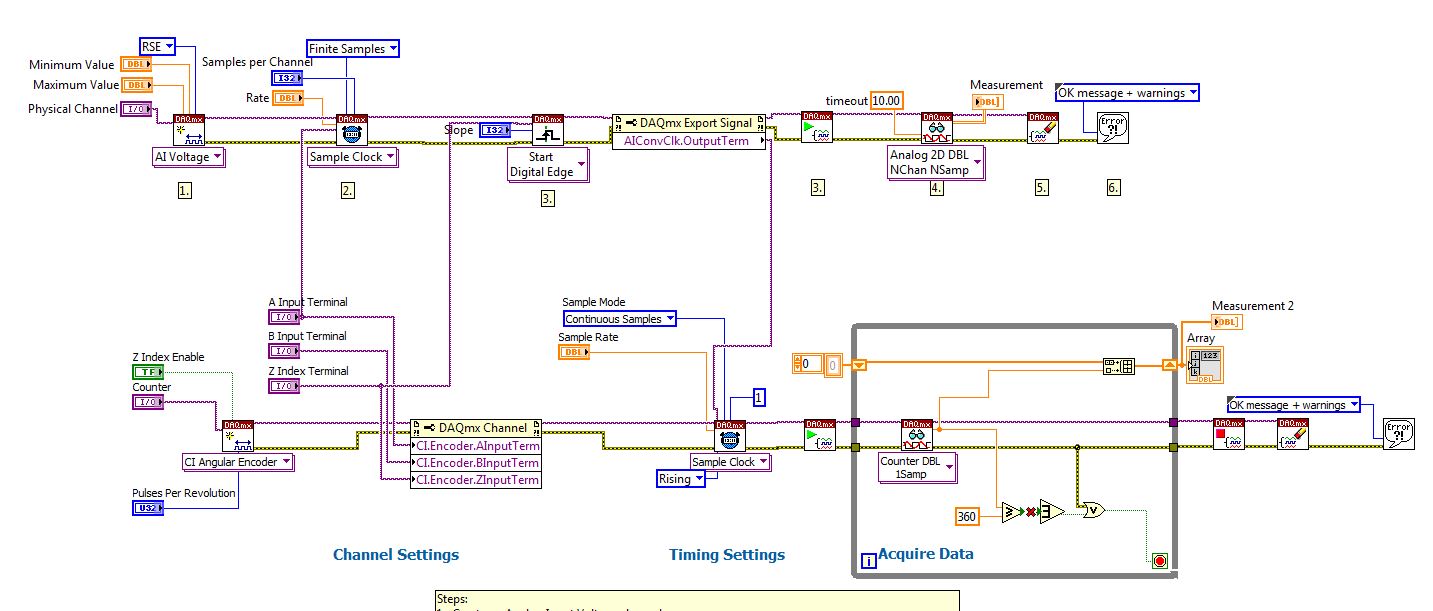Click the timeout 10.00 constant

886,101
